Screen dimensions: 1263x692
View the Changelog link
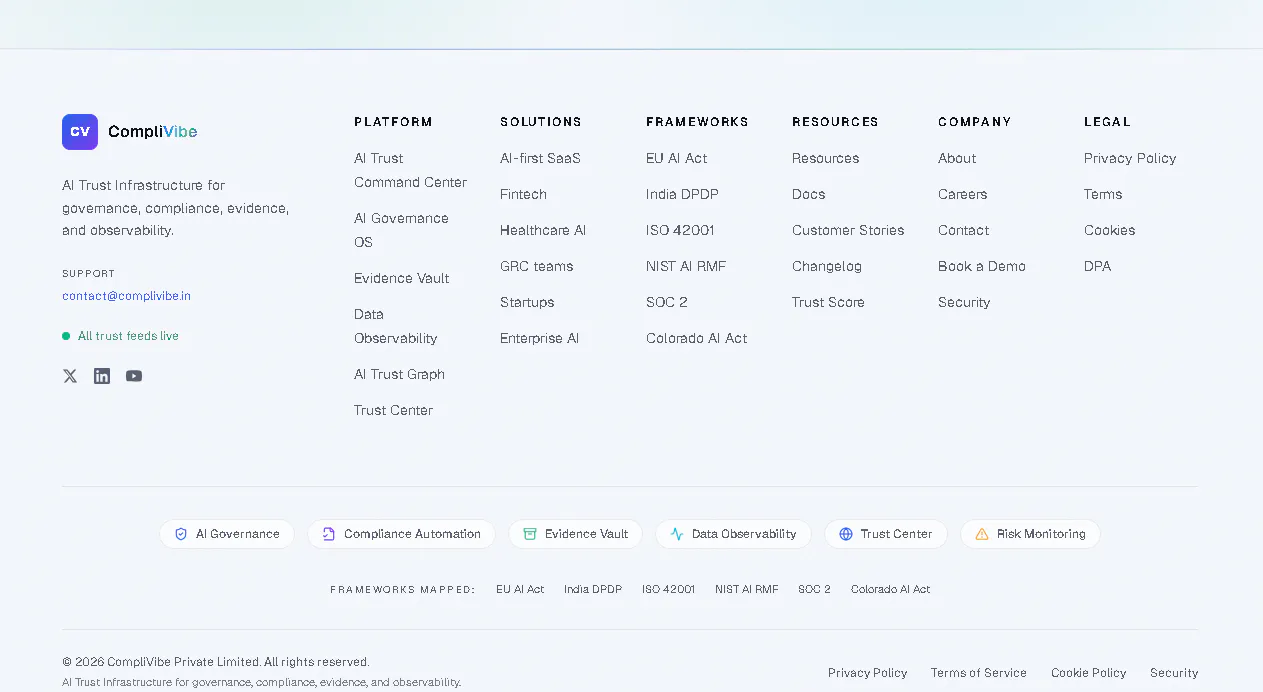tap(826, 266)
